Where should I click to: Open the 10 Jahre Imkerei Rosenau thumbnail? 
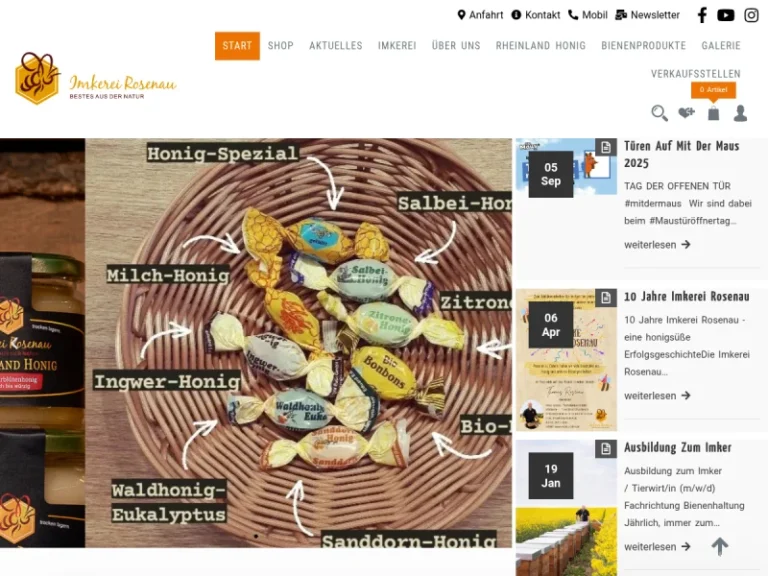coord(566,360)
